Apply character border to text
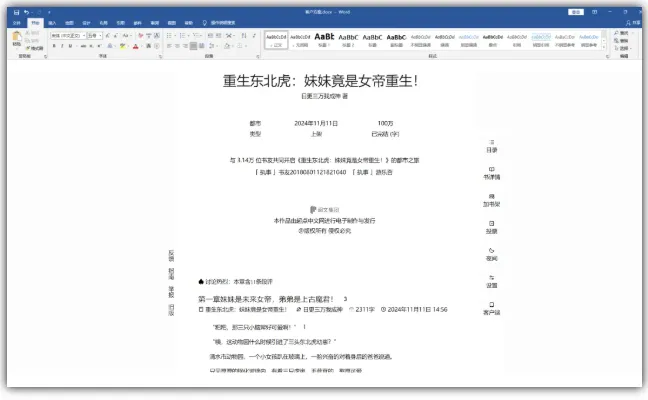This screenshot has width=648, height=400. pos(157,36)
